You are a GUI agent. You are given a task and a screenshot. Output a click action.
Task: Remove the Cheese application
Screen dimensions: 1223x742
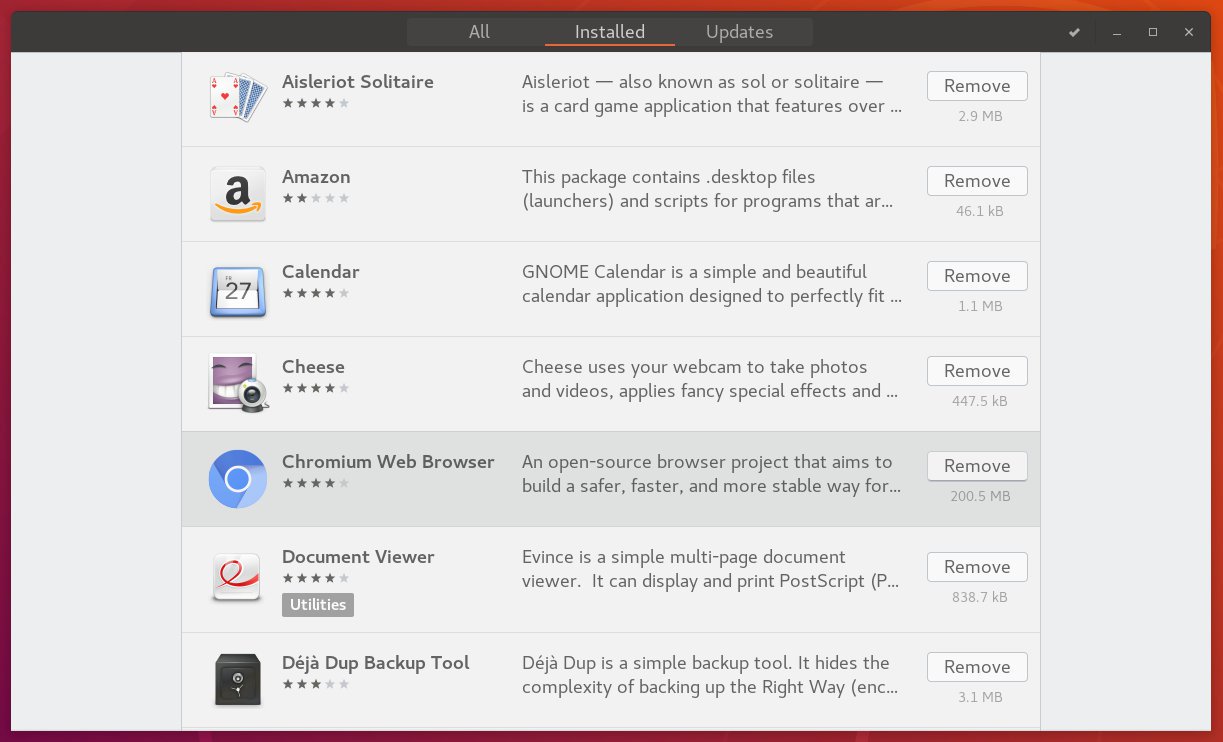977,370
